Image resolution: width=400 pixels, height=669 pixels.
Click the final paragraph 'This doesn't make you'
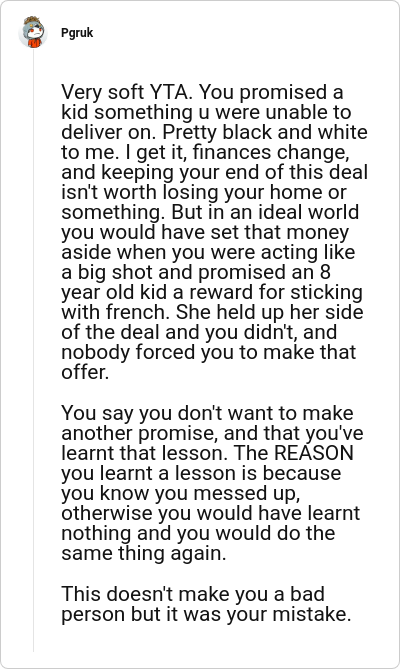pyautogui.click(x=206, y=604)
